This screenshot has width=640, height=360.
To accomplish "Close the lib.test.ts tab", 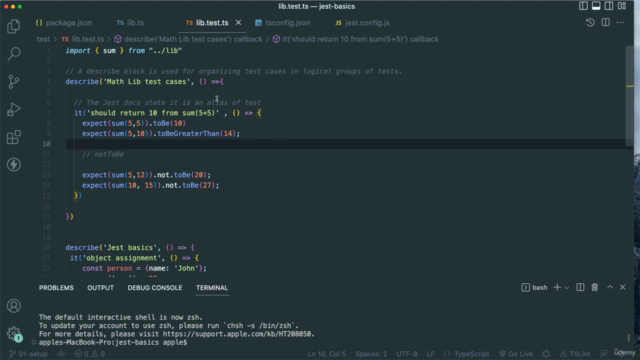I will (238, 23).
